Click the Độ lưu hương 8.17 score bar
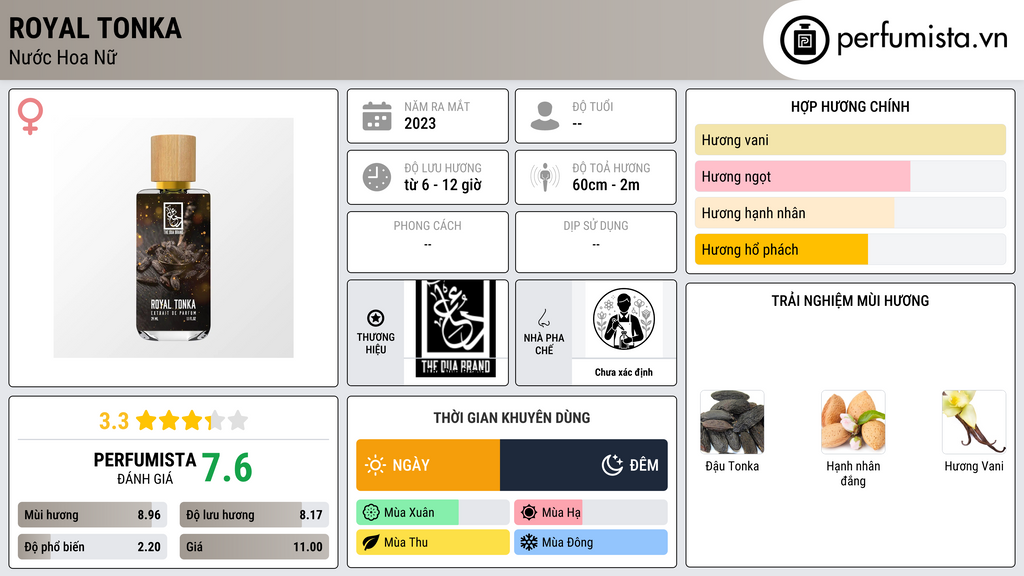This screenshot has width=1024, height=576. [254, 515]
